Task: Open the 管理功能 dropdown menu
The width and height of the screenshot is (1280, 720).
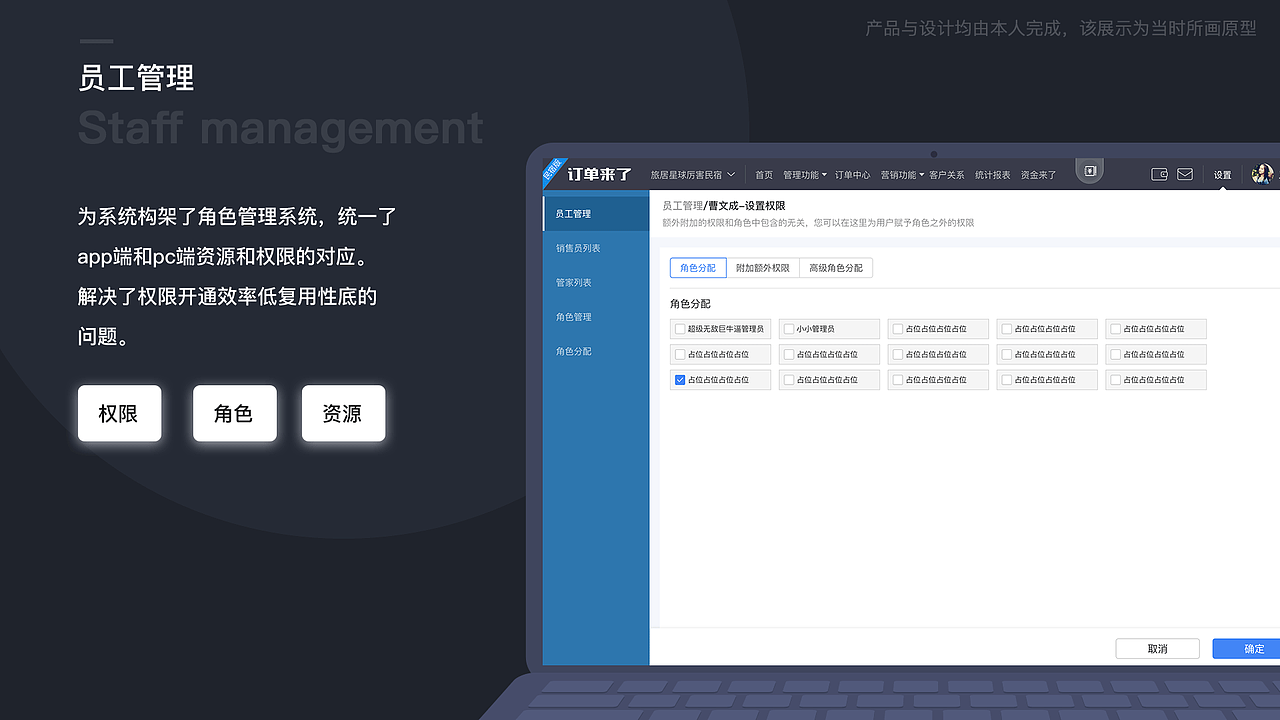Action: 805,175
